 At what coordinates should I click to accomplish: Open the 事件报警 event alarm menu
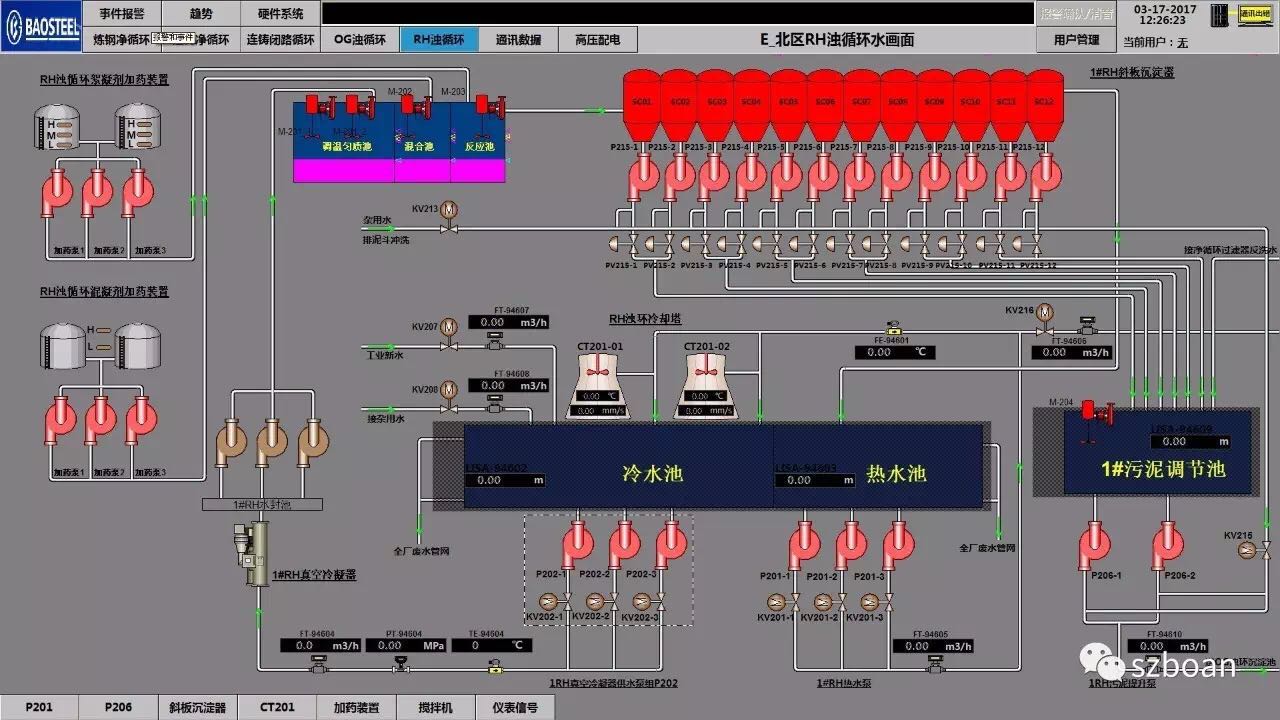(x=121, y=13)
